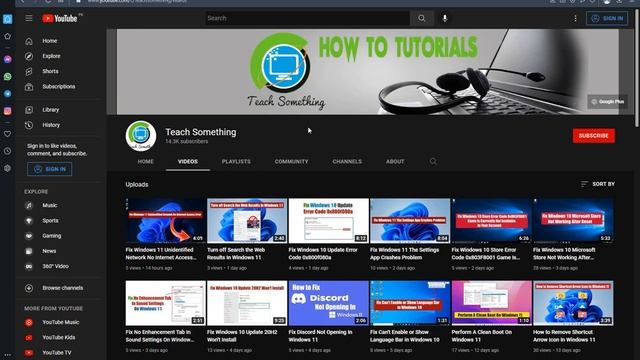Click the SIGN IN button in header
This screenshot has height=360, width=640.
tap(607, 18)
